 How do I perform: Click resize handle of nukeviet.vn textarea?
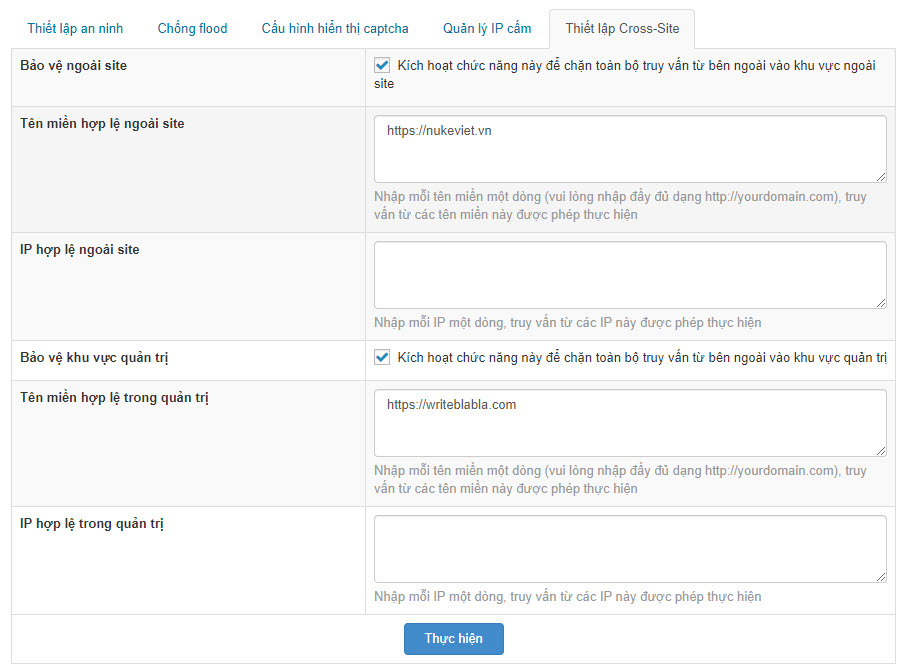pyautogui.click(x=880, y=177)
